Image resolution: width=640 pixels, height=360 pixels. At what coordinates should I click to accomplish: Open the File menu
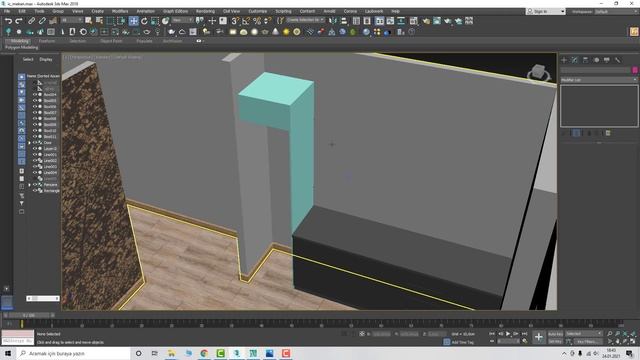(x=7, y=11)
